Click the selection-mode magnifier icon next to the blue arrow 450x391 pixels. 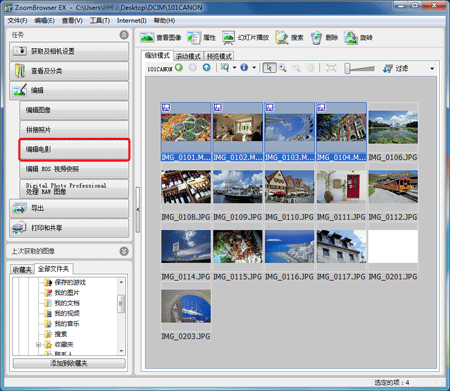tap(225, 68)
